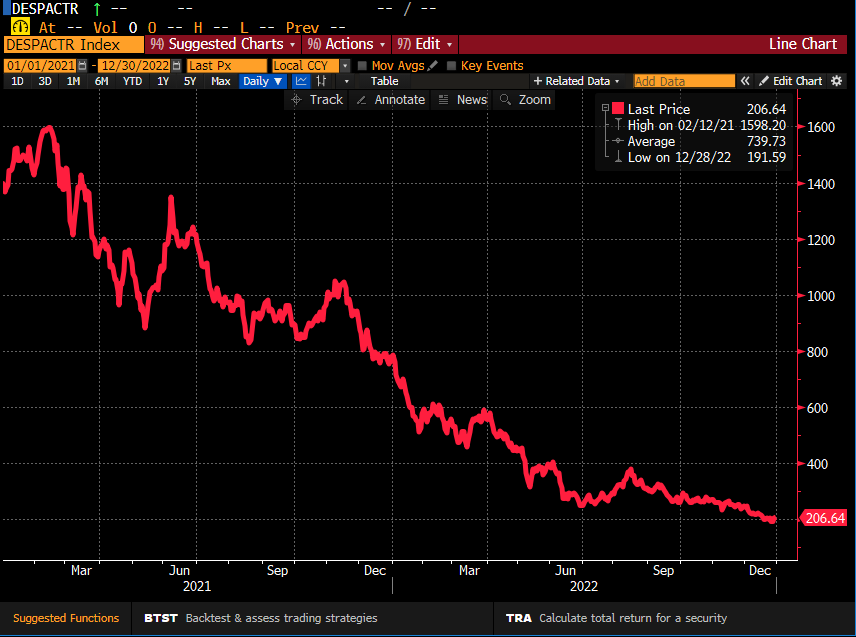Select the line chart type icon

point(301,81)
